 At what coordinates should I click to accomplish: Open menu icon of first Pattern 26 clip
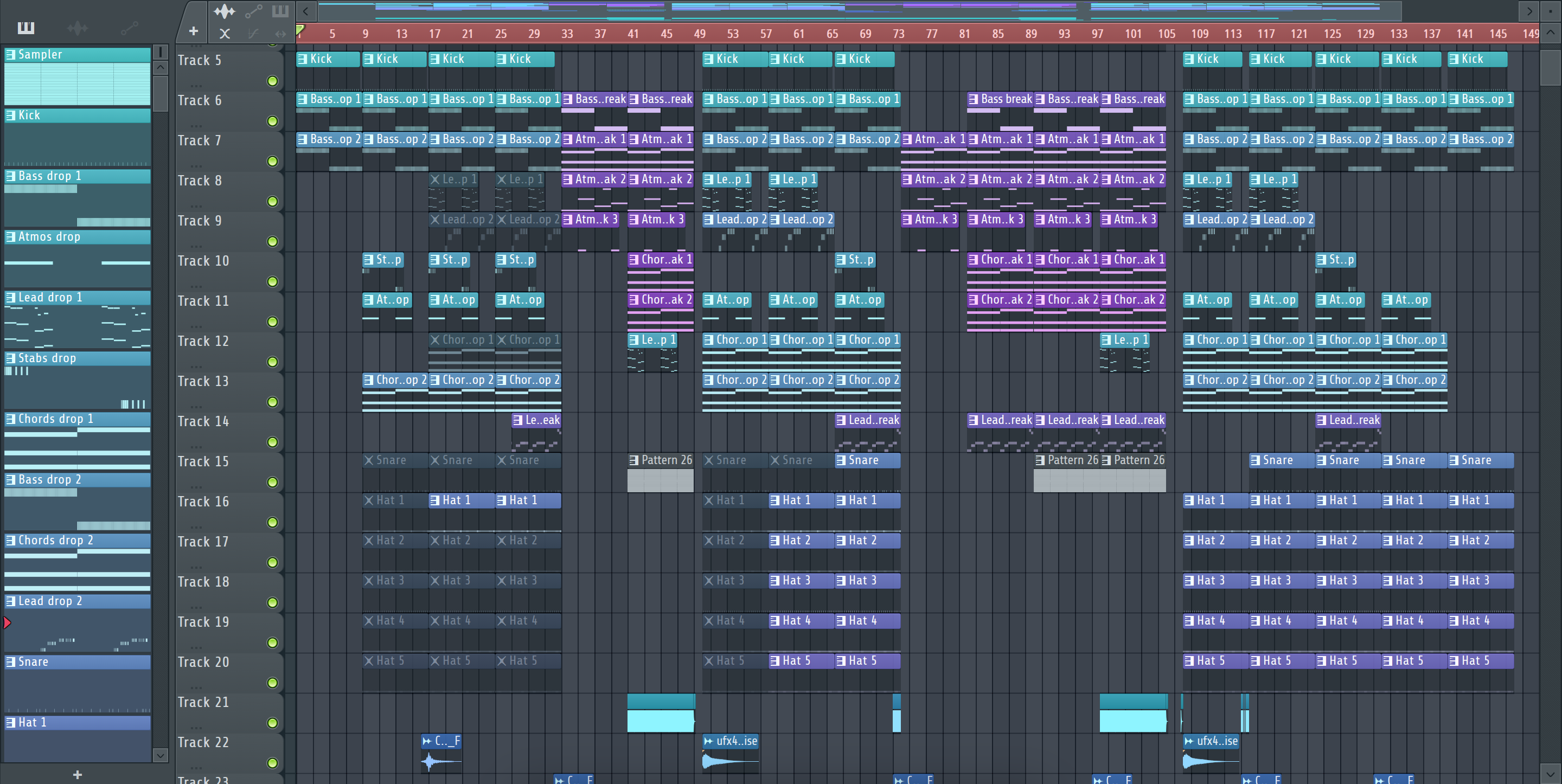click(x=633, y=460)
